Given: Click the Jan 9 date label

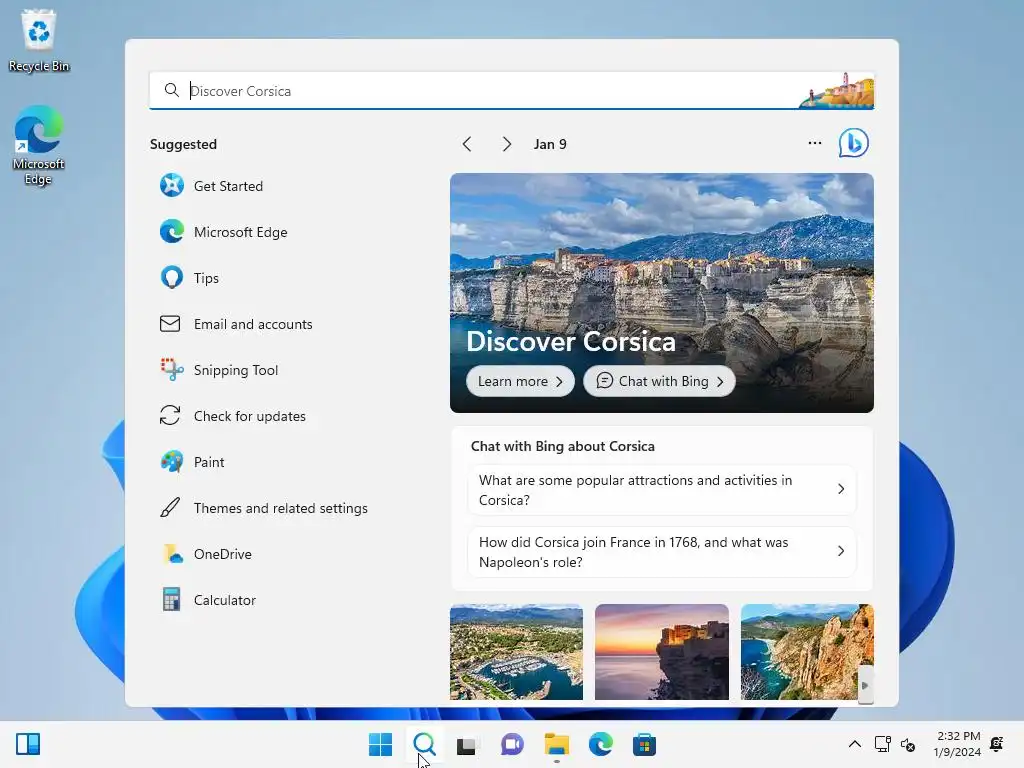Looking at the screenshot, I should (x=550, y=144).
